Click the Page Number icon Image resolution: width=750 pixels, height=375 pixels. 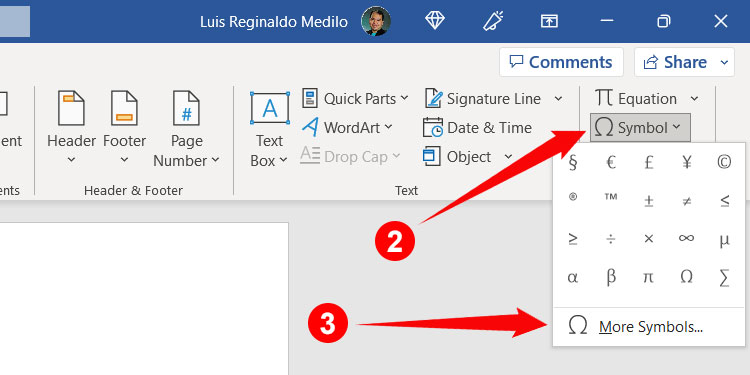coord(186,108)
